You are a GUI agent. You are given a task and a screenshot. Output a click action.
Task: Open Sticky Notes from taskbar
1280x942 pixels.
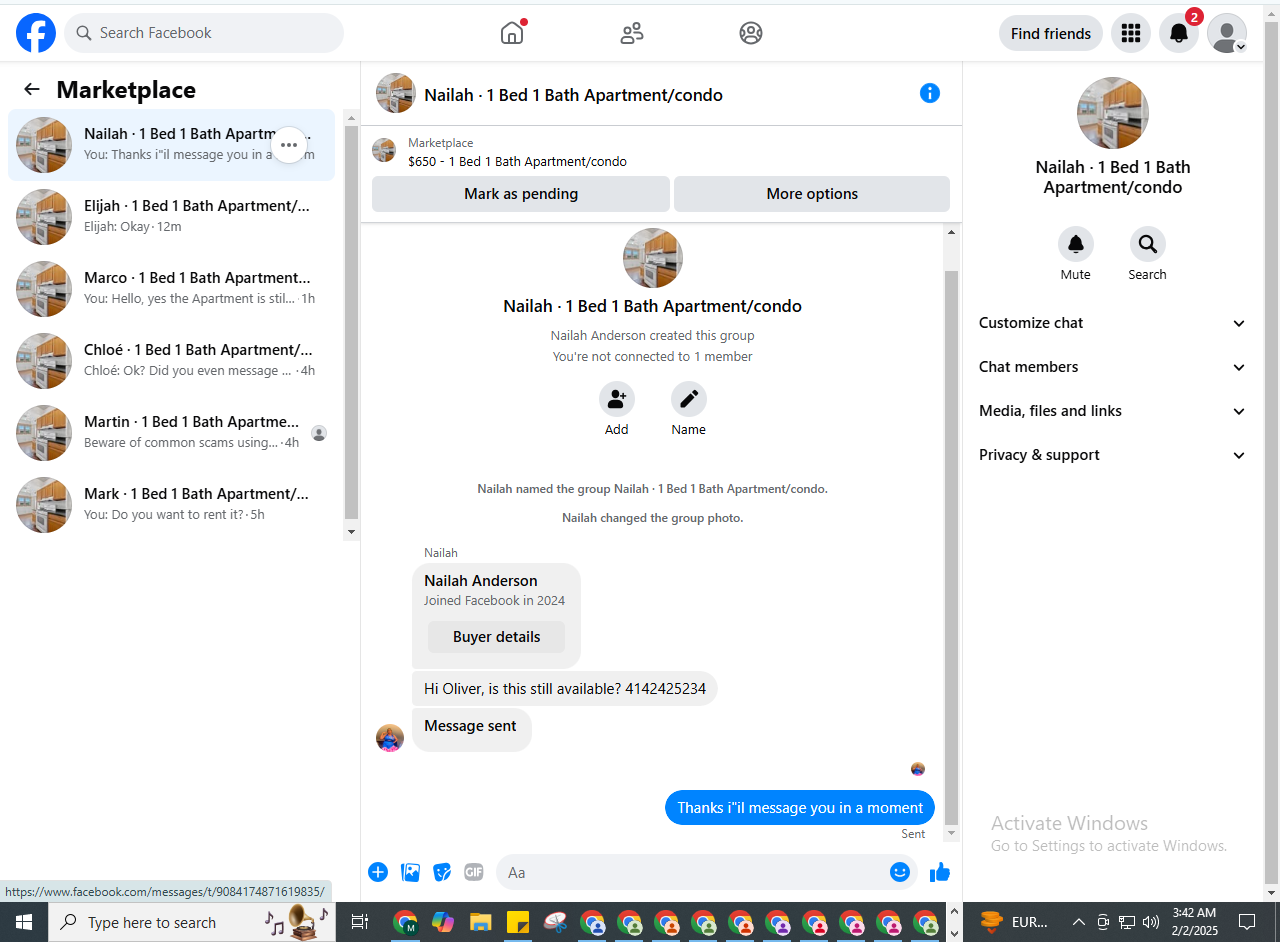click(x=518, y=922)
